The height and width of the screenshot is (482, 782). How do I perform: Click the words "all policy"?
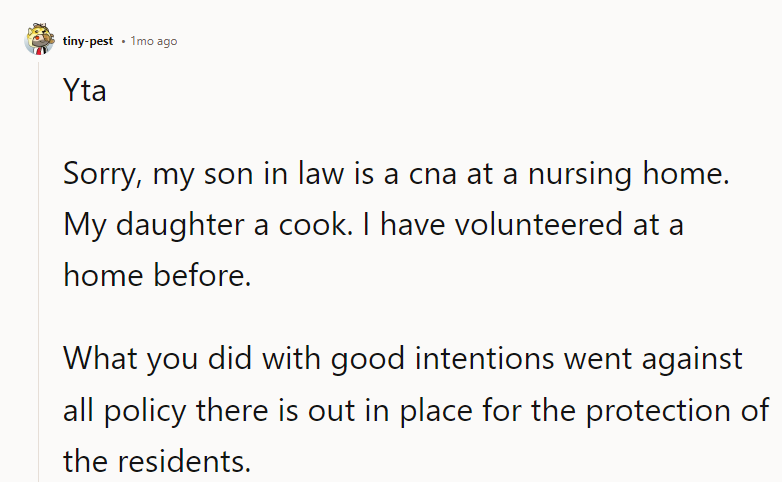coord(133,409)
